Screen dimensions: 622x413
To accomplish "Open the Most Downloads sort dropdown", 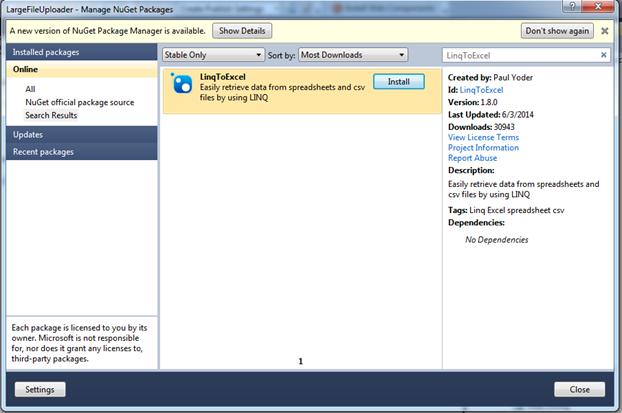I will [x=353, y=55].
